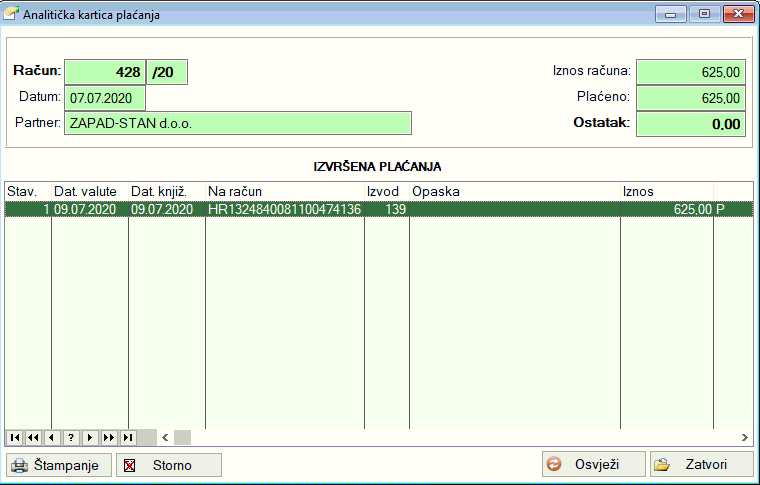Screen dimensions: 760x485
Task: Jump to the first record in navigator
Action: 14,437
